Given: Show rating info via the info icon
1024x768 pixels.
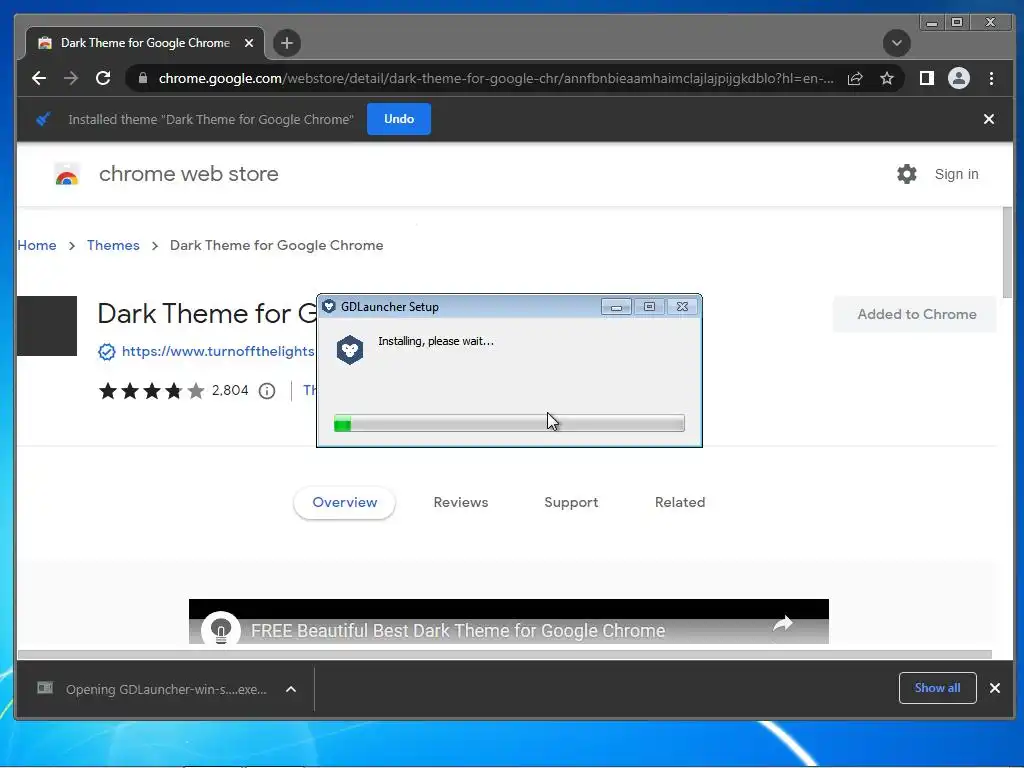Looking at the screenshot, I should pos(266,391).
